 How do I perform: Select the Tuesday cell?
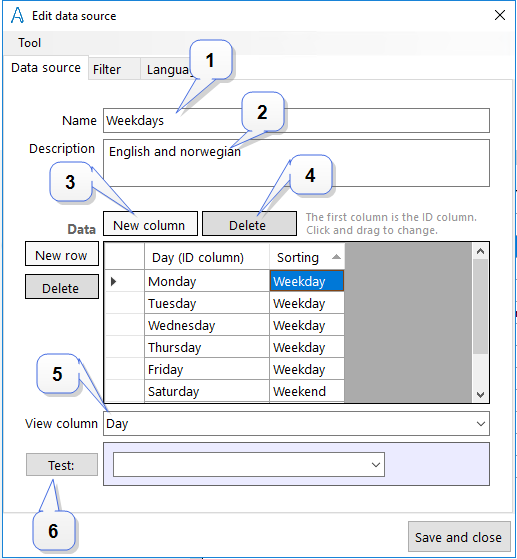pos(207,303)
